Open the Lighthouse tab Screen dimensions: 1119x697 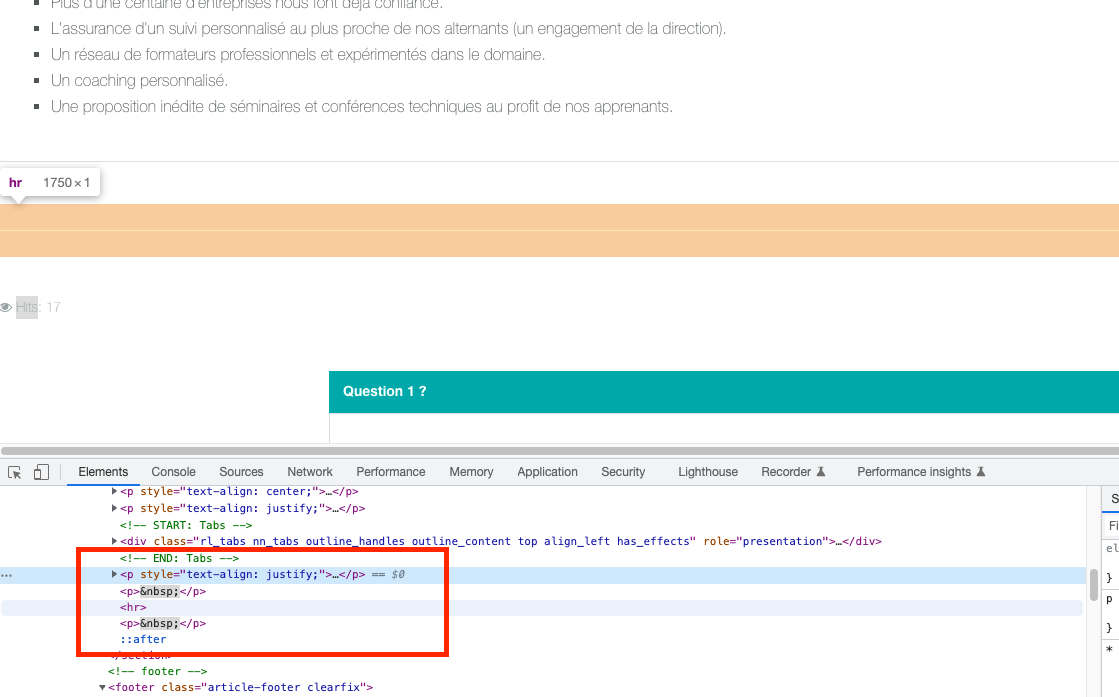(x=707, y=472)
